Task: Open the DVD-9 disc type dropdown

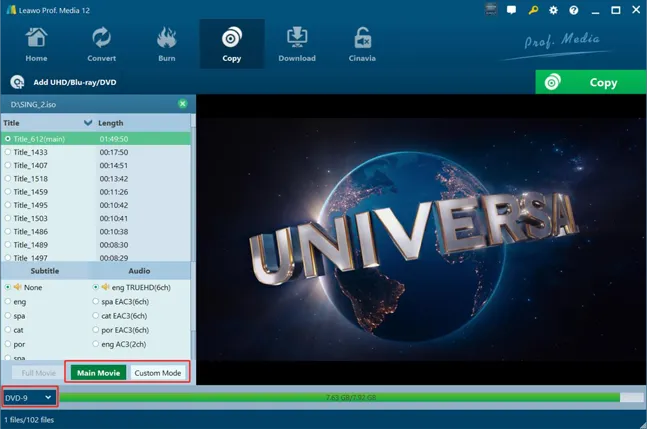Action: point(29,398)
